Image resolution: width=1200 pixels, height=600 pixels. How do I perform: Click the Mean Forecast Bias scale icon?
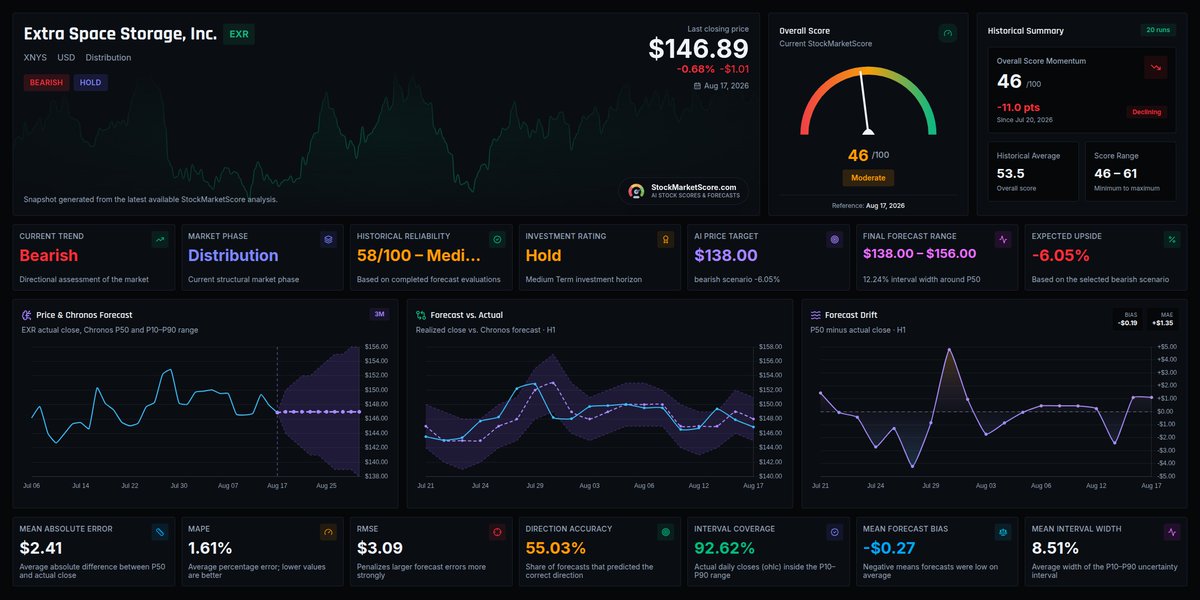point(1003,532)
